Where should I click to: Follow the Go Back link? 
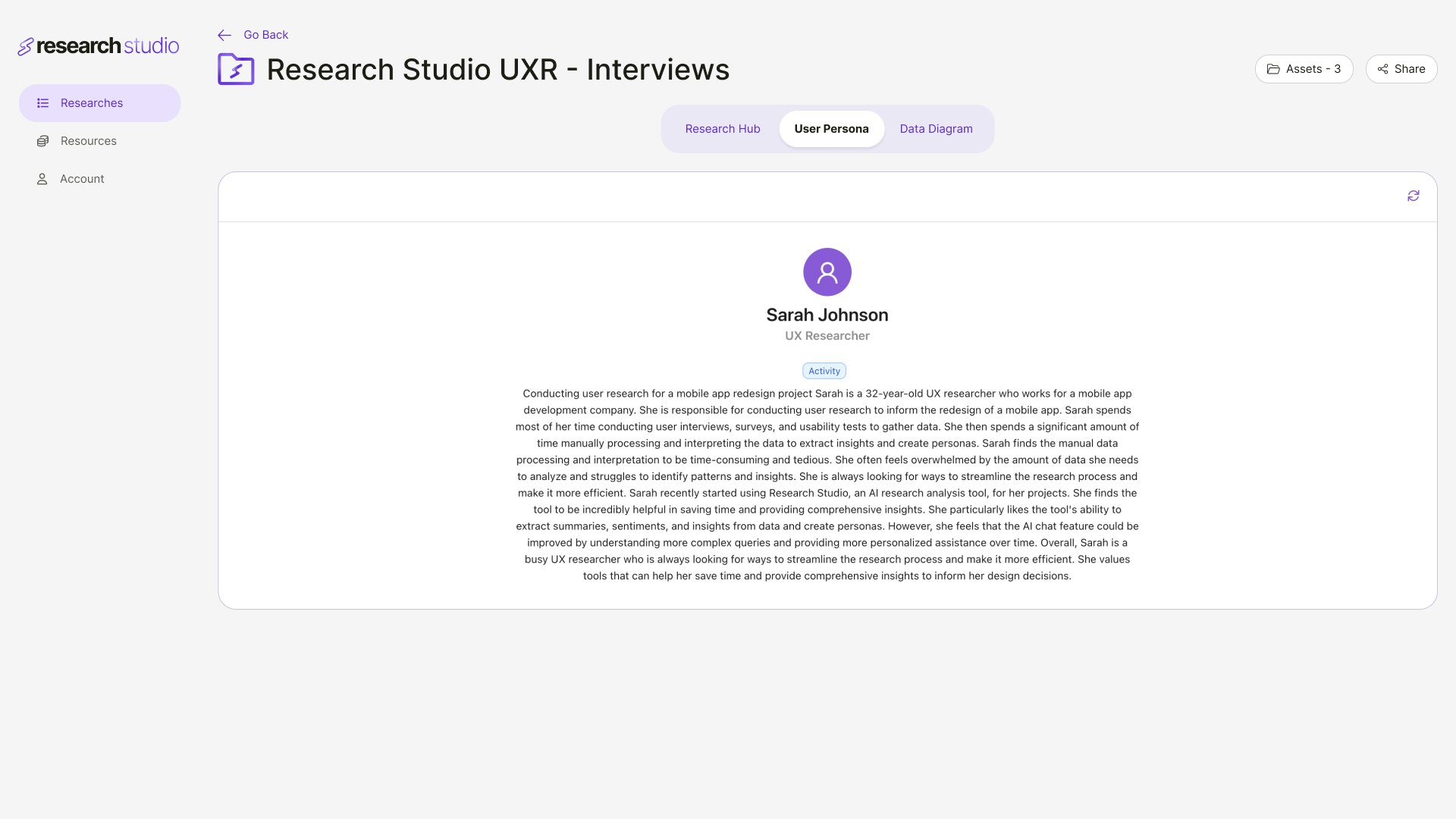pyautogui.click(x=265, y=35)
